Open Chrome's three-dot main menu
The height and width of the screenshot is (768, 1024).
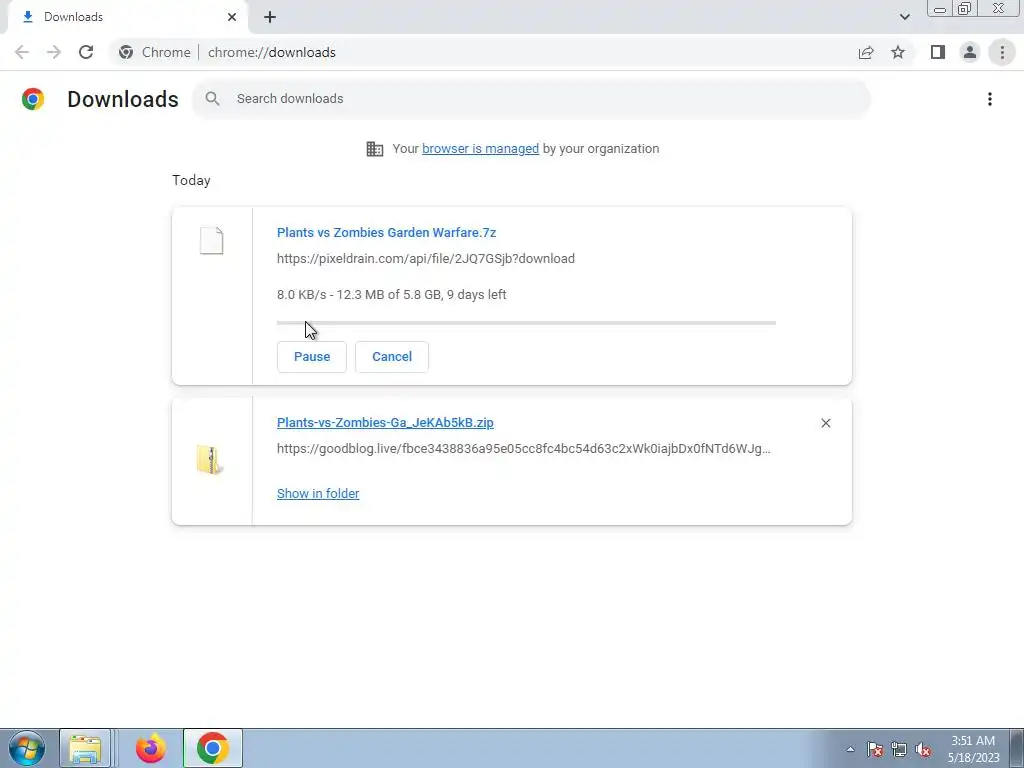(x=1002, y=52)
